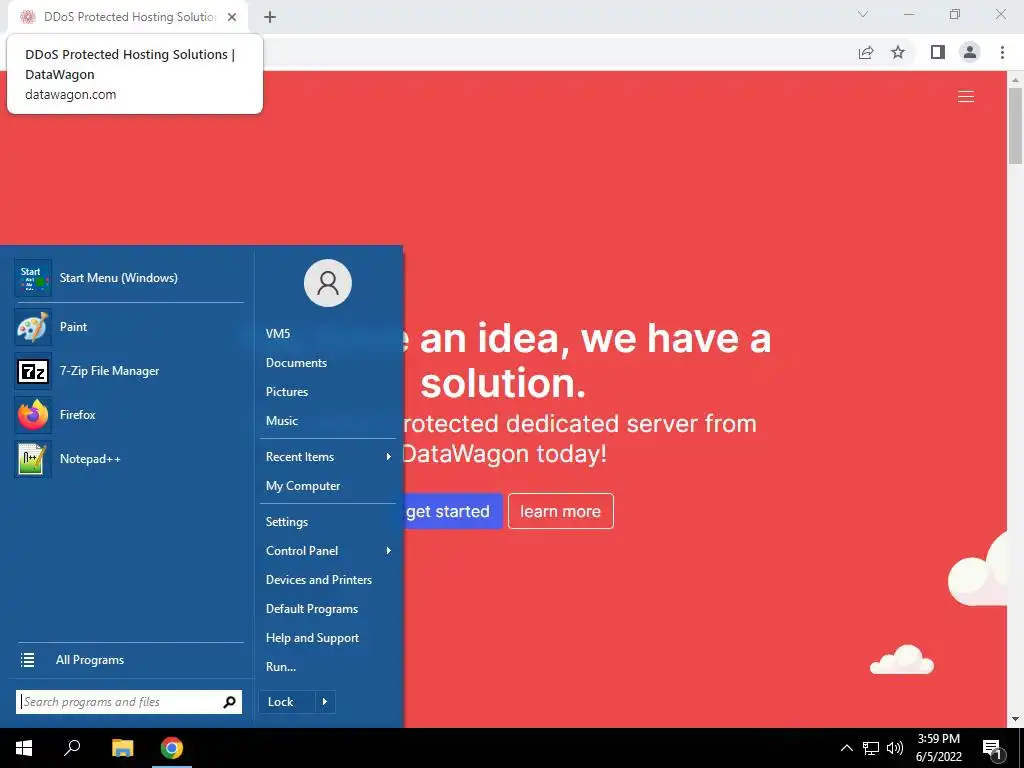Open the Chrome profile avatar

pyautogui.click(x=970, y=52)
